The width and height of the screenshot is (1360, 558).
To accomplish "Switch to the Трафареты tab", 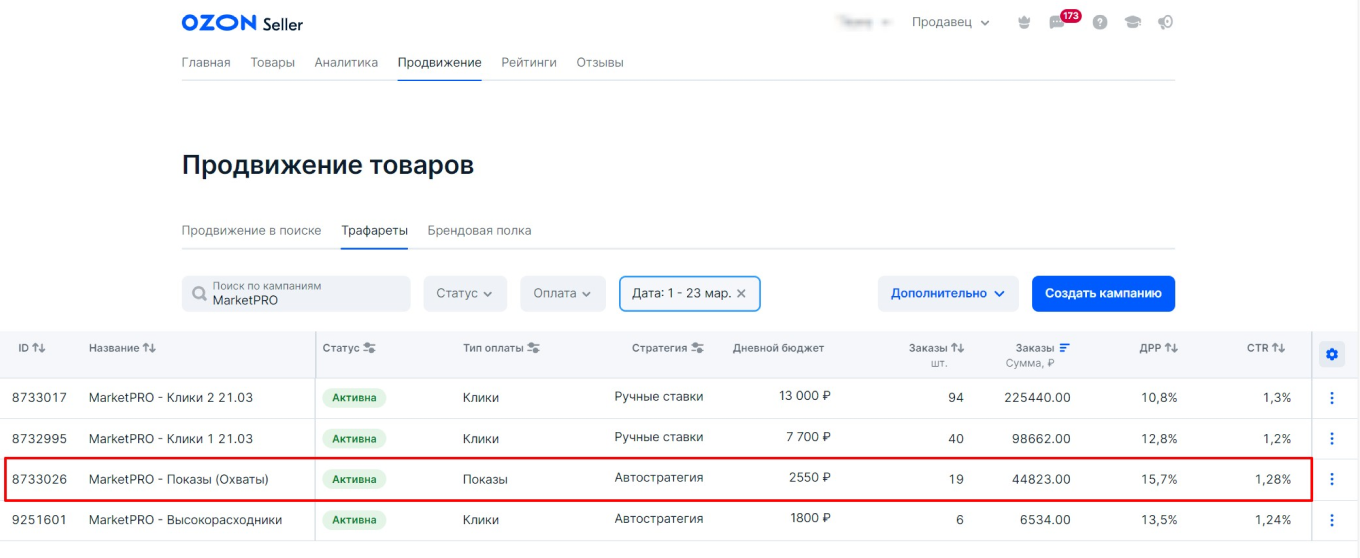I will [374, 230].
